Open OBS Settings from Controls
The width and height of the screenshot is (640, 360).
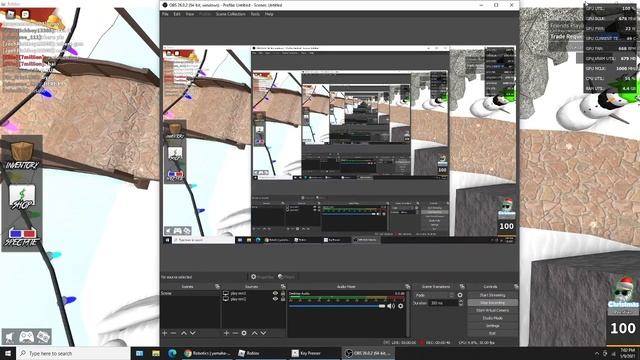(493, 326)
